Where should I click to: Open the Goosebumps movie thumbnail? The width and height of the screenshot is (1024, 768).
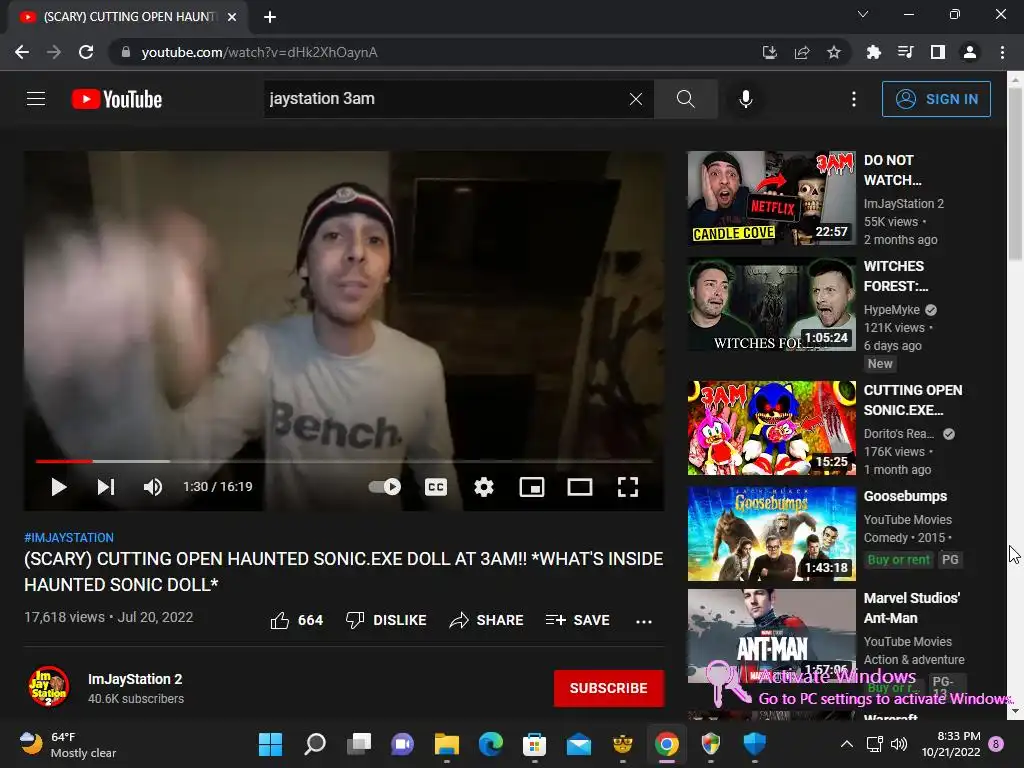(x=771, y=534)
